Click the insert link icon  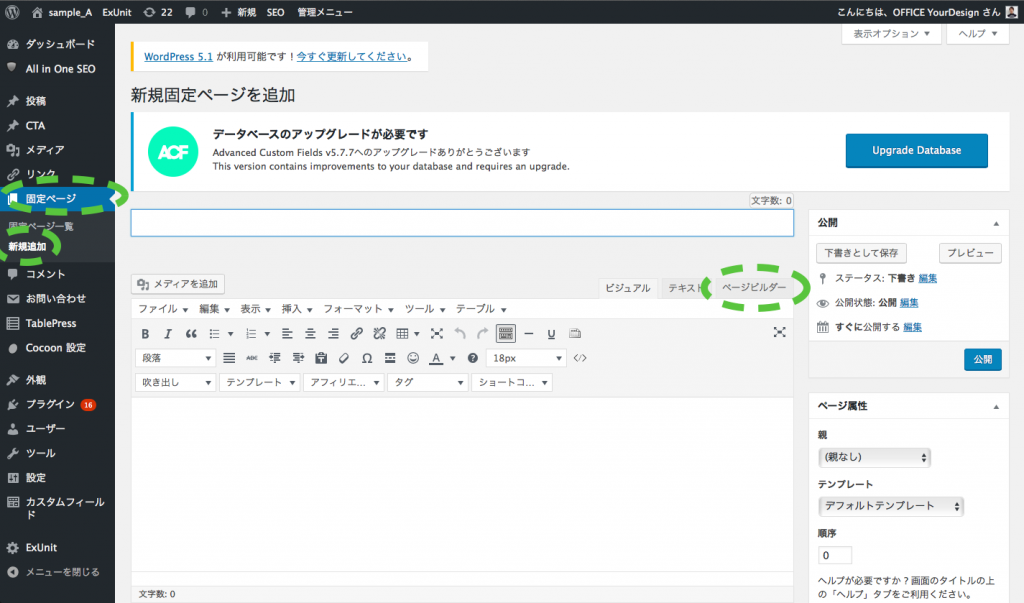(357, 334)
